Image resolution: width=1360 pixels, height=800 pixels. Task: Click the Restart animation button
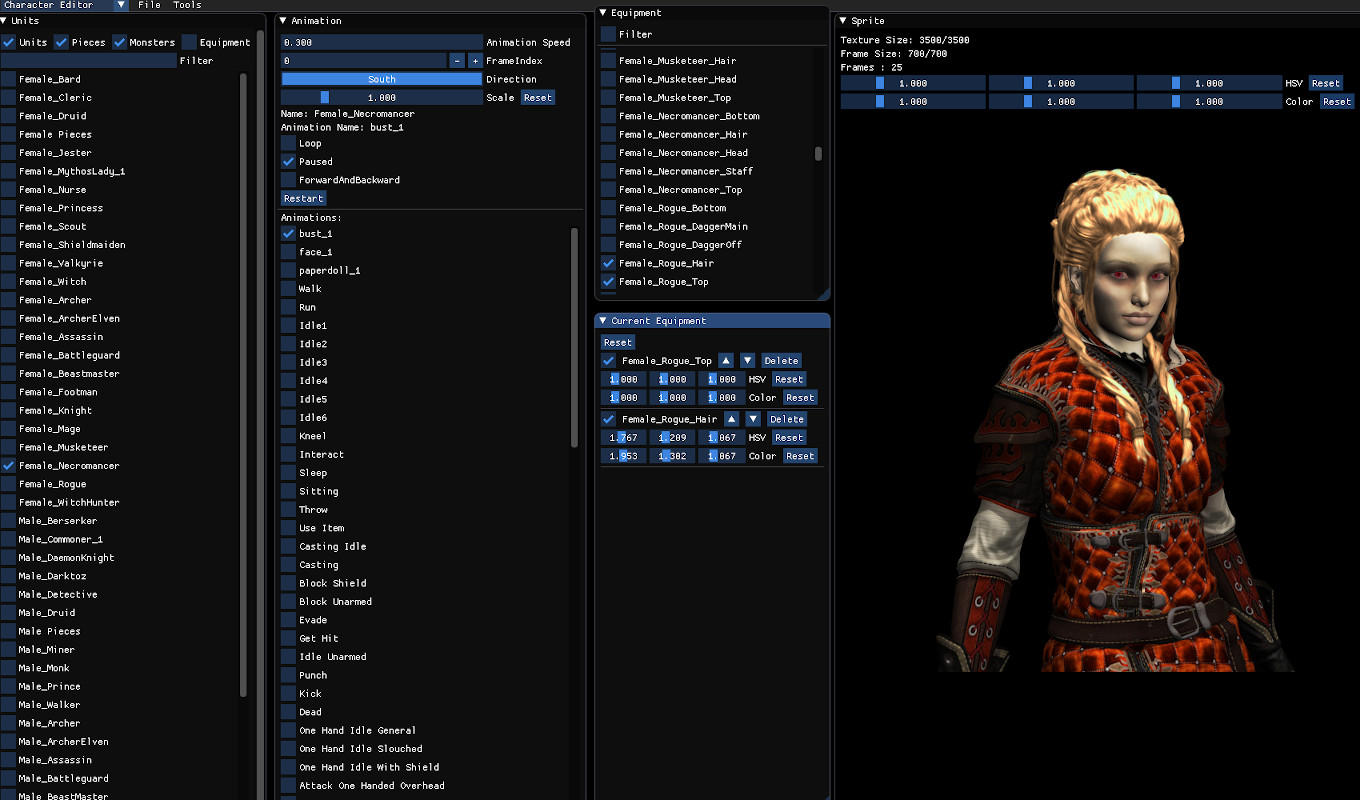pyautogui.click(x=303, y=198)
